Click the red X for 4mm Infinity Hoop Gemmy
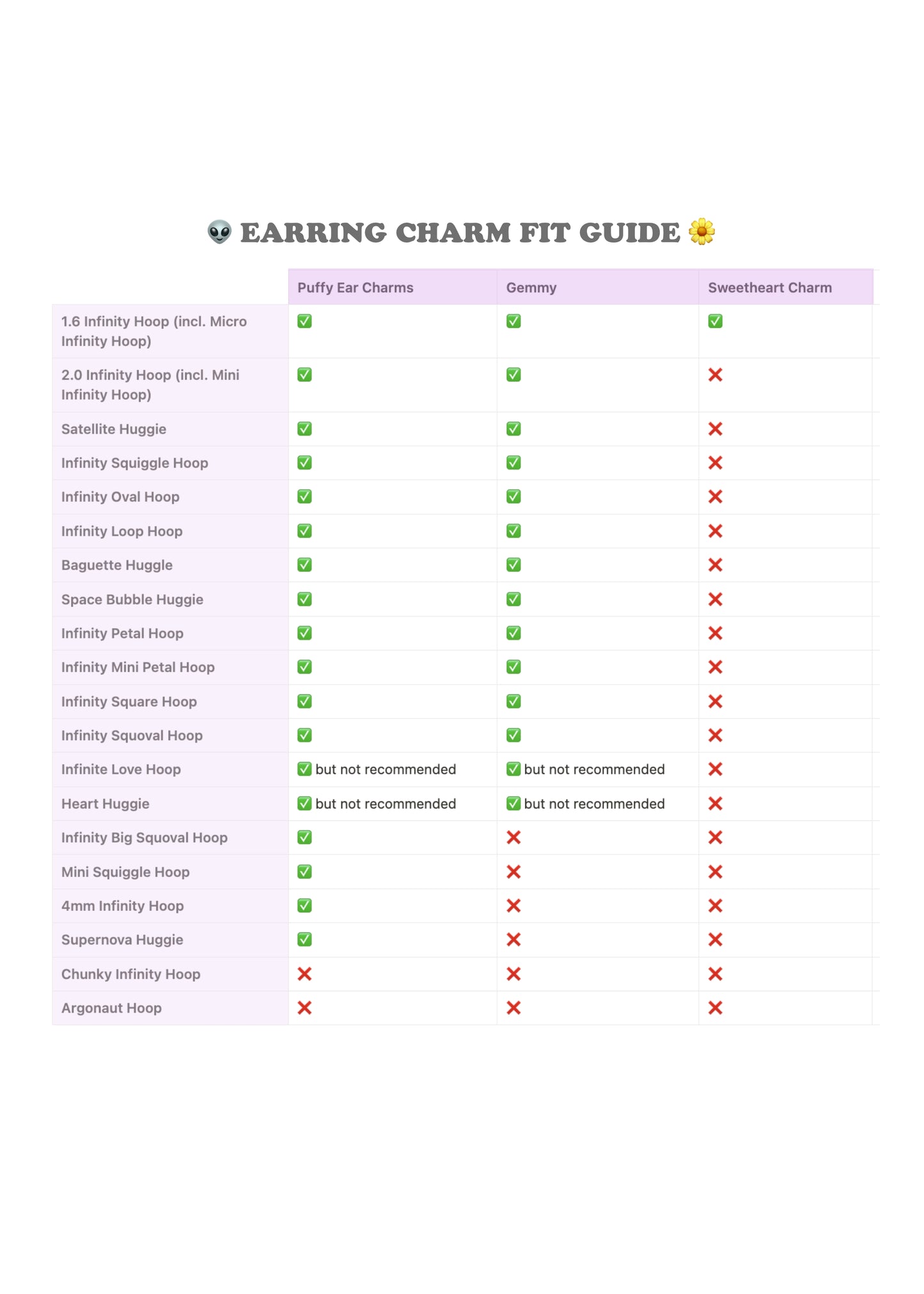The height and width of the screenshot is (1294, 924). click(x=513, y=906)
